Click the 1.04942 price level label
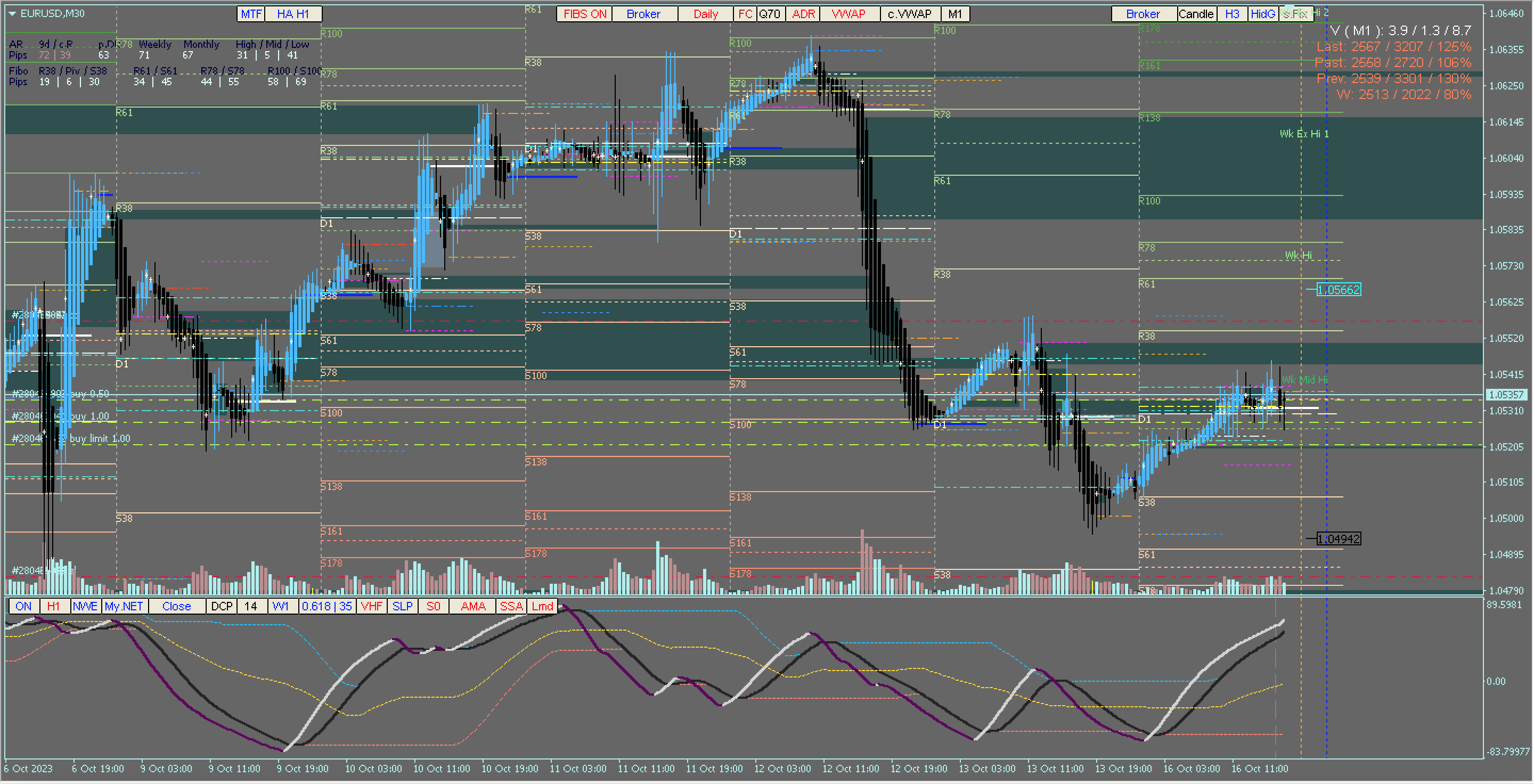The height and width of the screenshot is (784, 1534). pos(1338,539)
